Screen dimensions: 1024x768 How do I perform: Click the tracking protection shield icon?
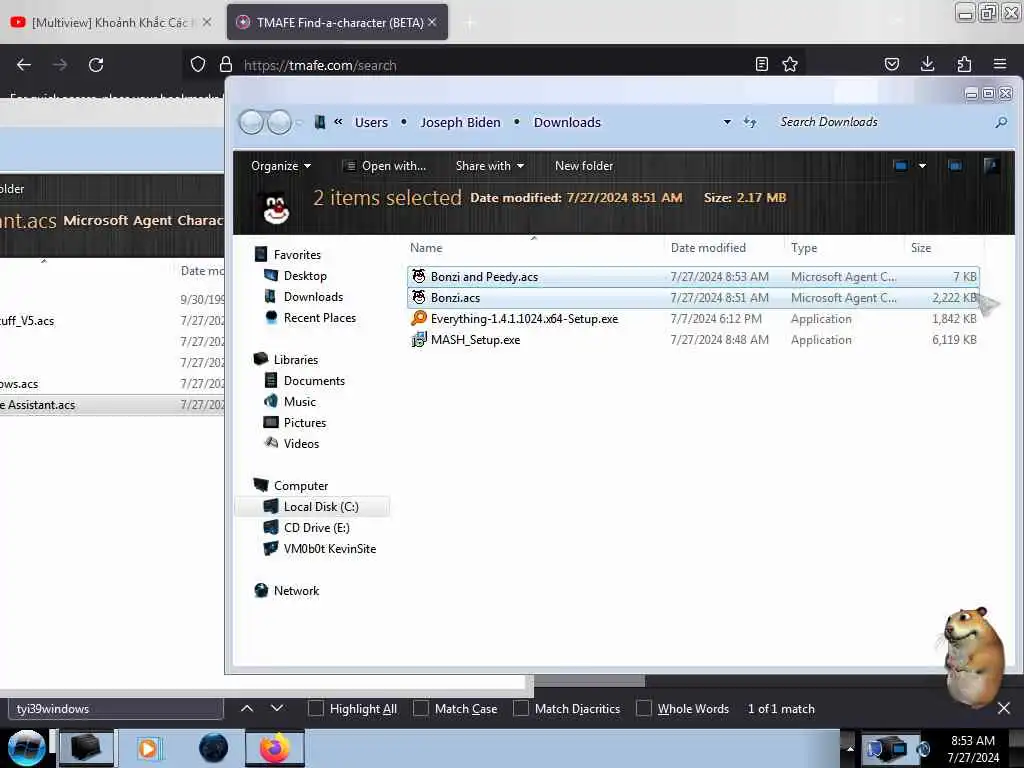[x=198, y=65]
